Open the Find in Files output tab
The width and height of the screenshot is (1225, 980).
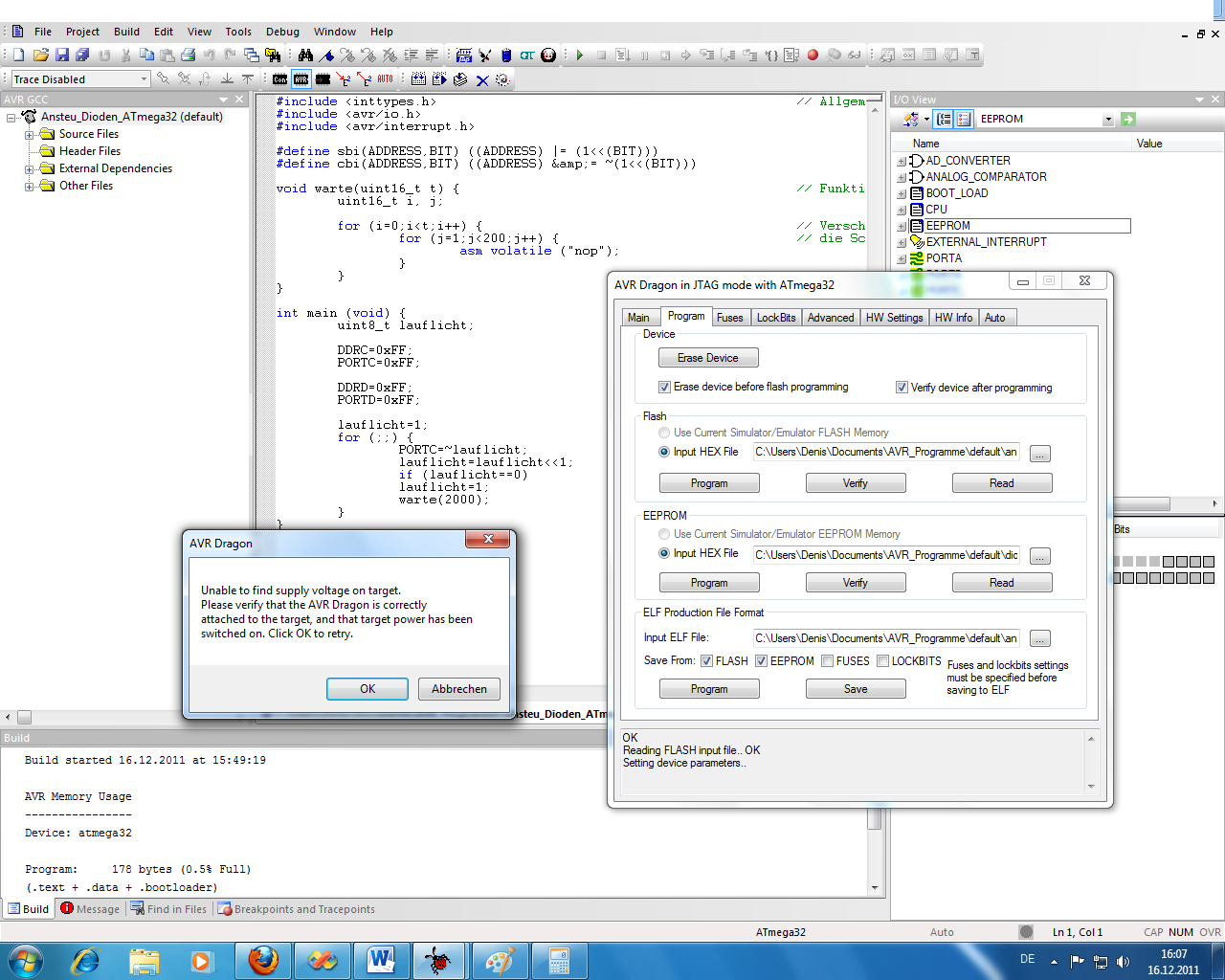tap(168, 909)
